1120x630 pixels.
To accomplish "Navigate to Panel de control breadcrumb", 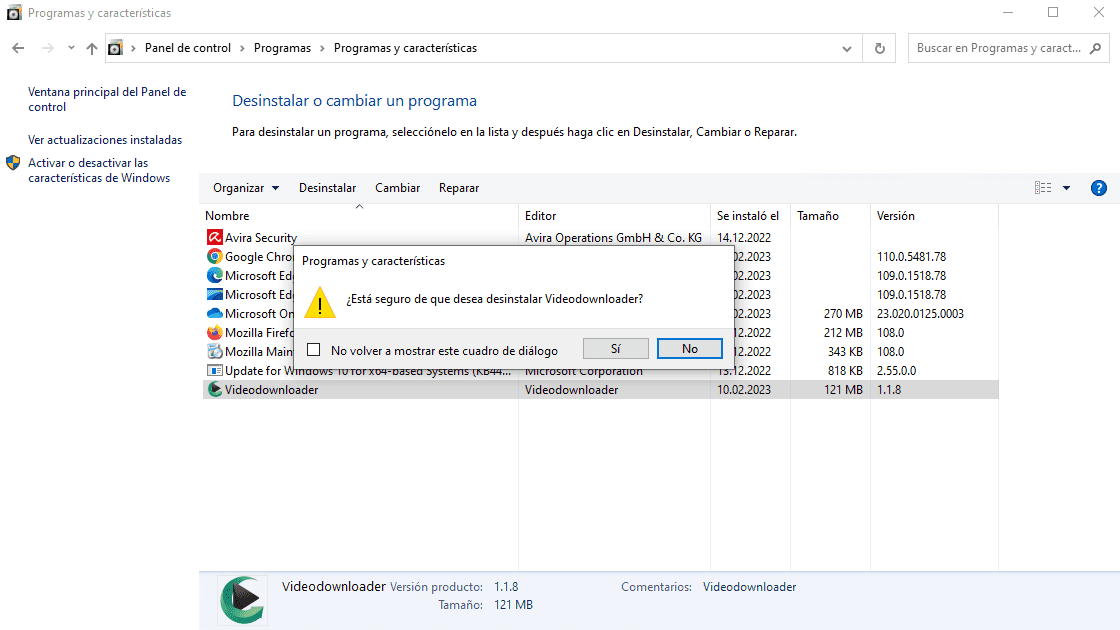I will coord(188,47).
